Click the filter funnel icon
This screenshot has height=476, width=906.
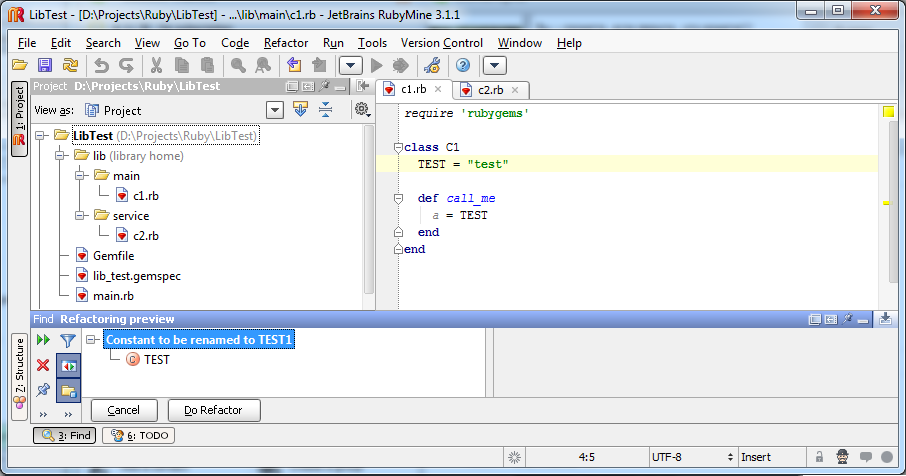click(x=68, y=340)
